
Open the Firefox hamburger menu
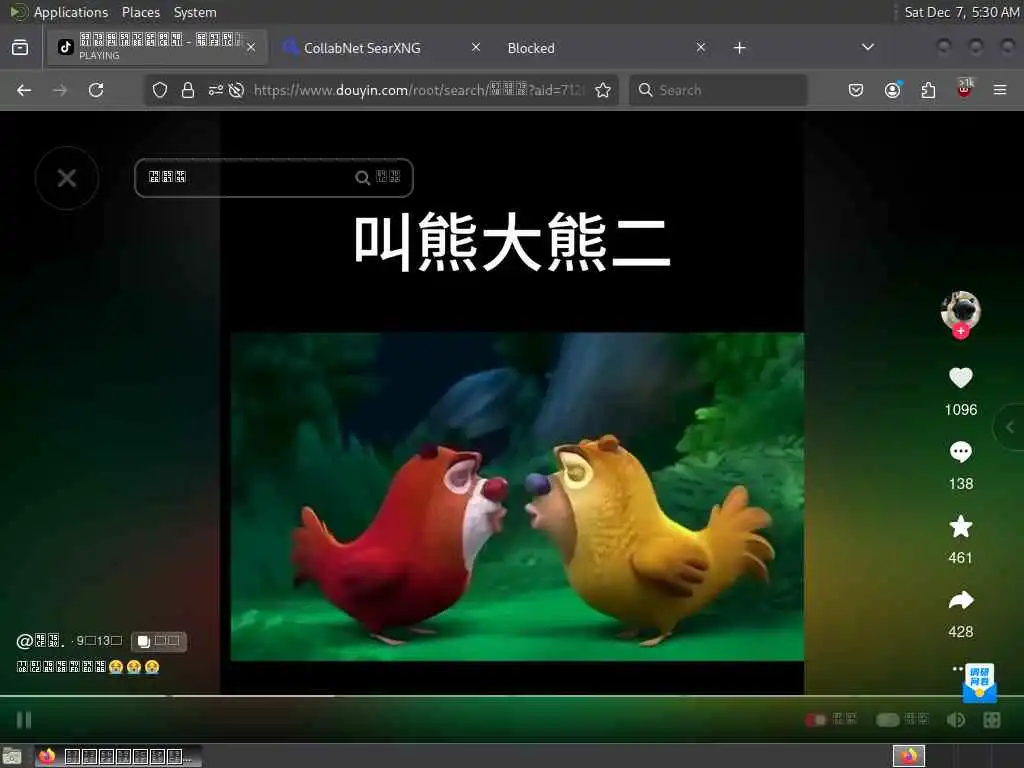1000,90
